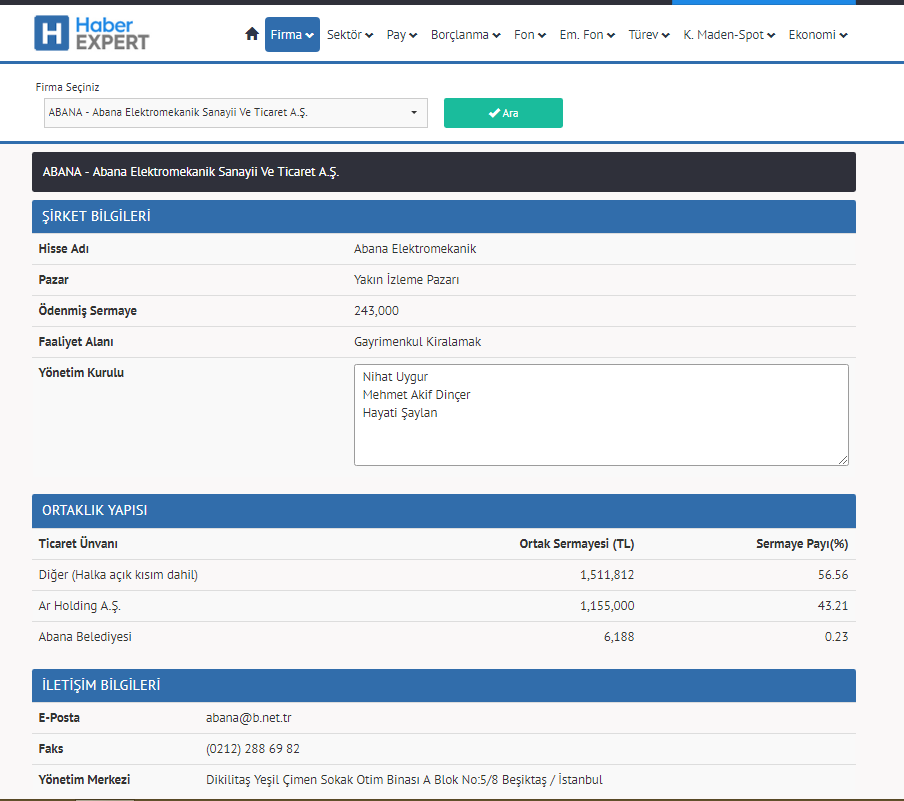This screenshot has height=801, width=904.
Task: Click the Ödenmiş Sermaye value 243,000
Action: pos(376,311)
